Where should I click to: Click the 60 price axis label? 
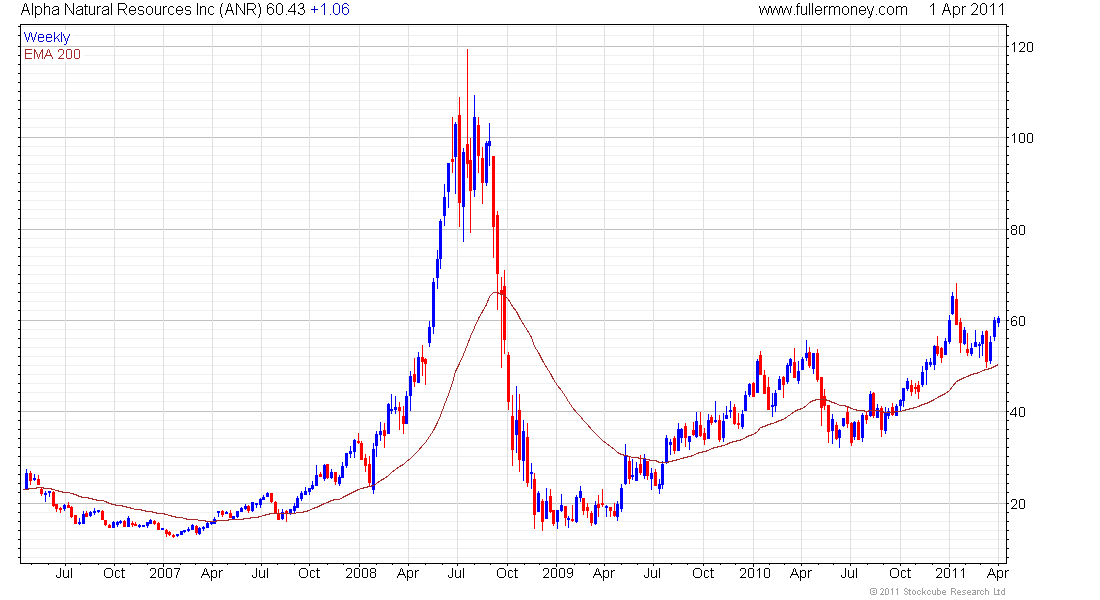tap(1017, 321)
